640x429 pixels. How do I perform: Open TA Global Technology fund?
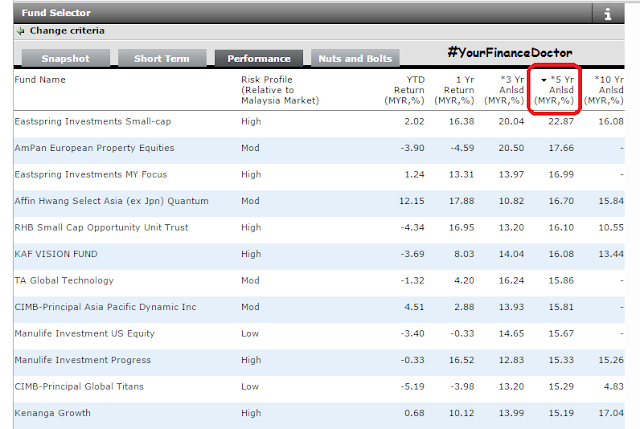pyautogui.click(x=64, y=280)
